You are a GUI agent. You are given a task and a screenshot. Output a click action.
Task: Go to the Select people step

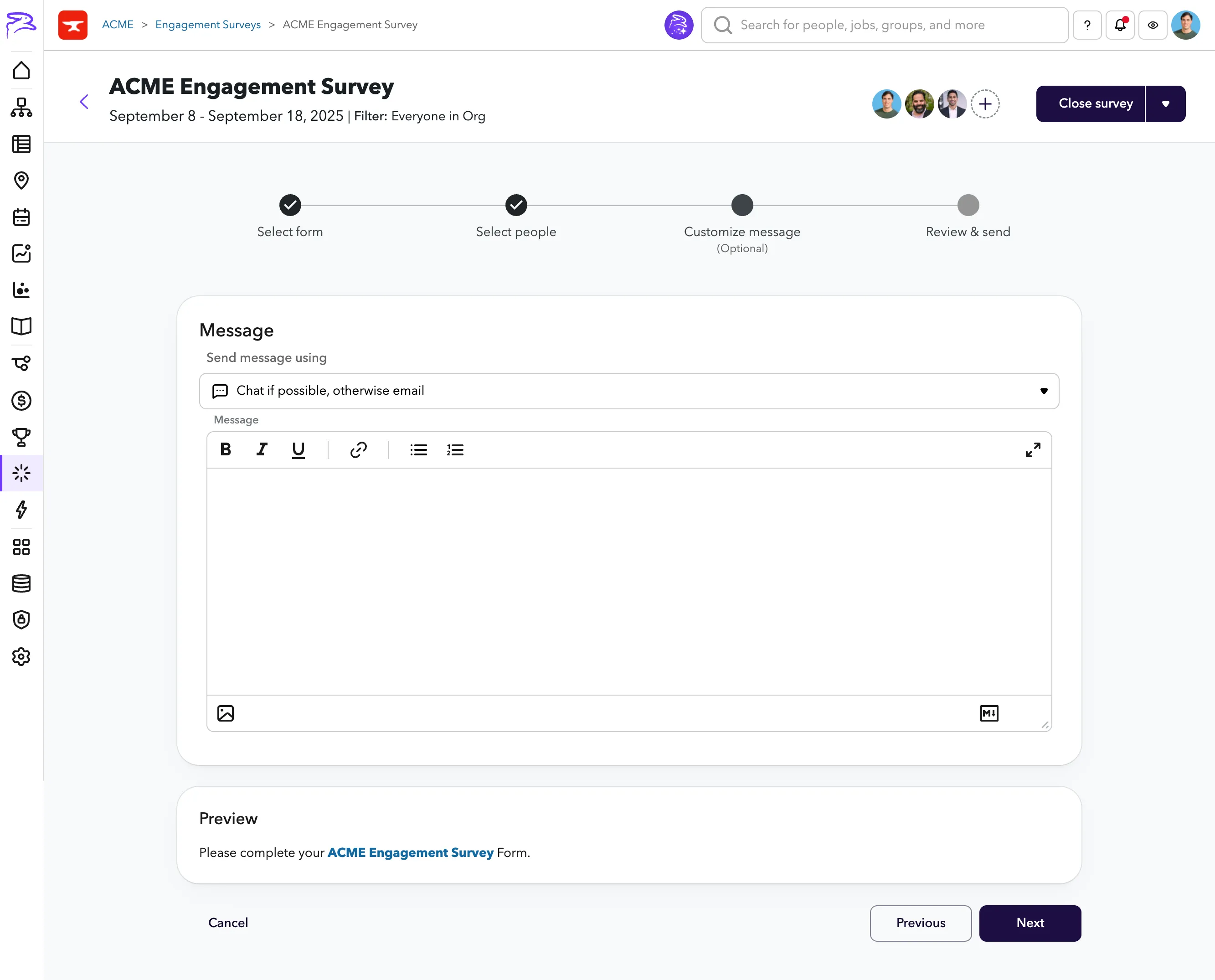[x=516, y=206]
